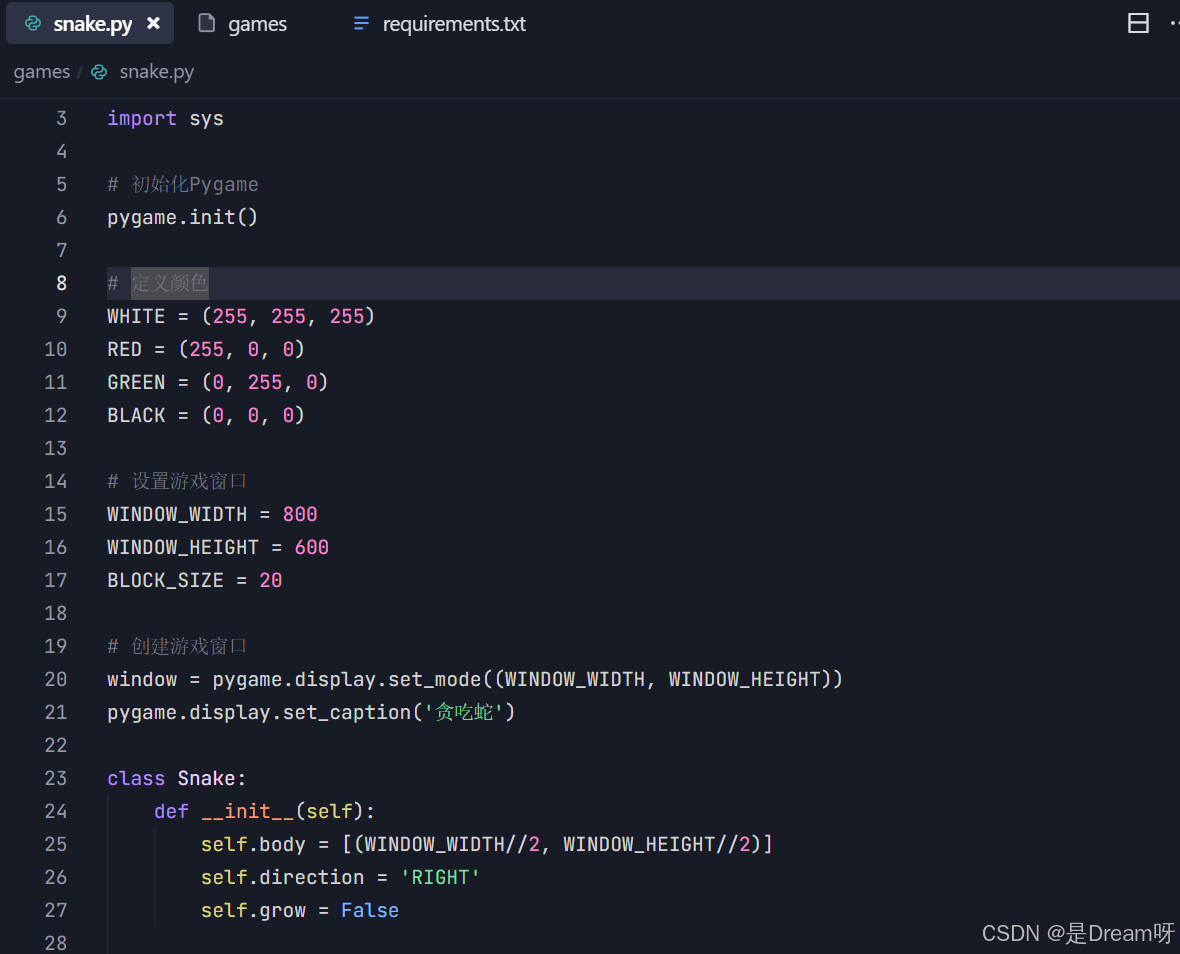The width and height of the screenshot is (1180, 954).
Task: Select the snake.py editor tab
Action: [x=92, y=24]
